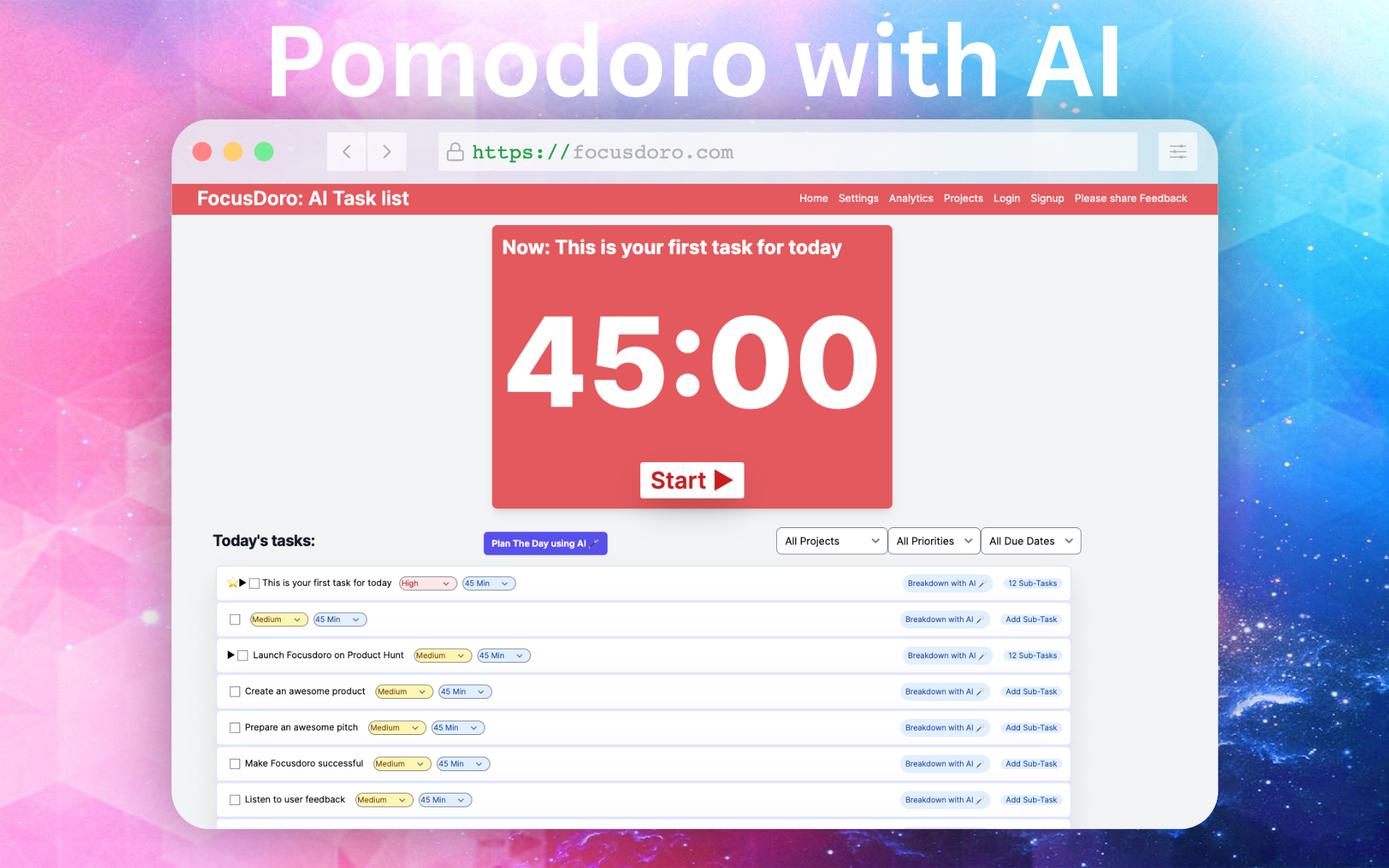Toggle checkbox for Listen to user feedback
The image size is (1389, 868).
coord(234,799)
